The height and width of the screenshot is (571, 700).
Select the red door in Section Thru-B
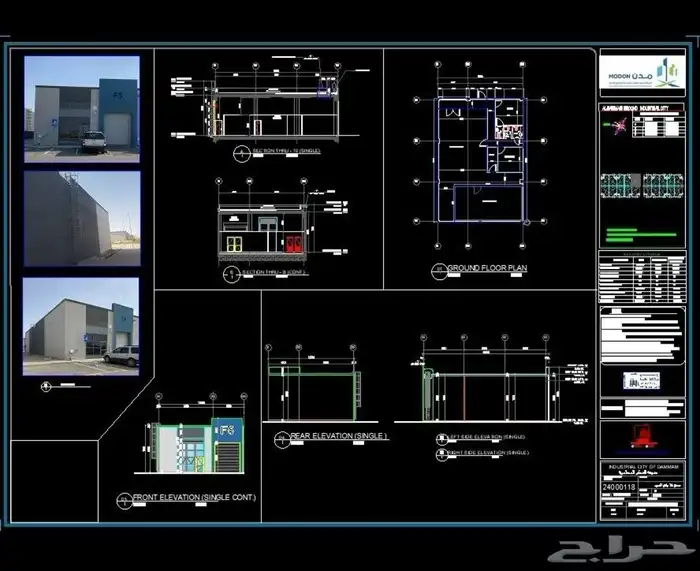pyautogui.click(x=293, y=245)
